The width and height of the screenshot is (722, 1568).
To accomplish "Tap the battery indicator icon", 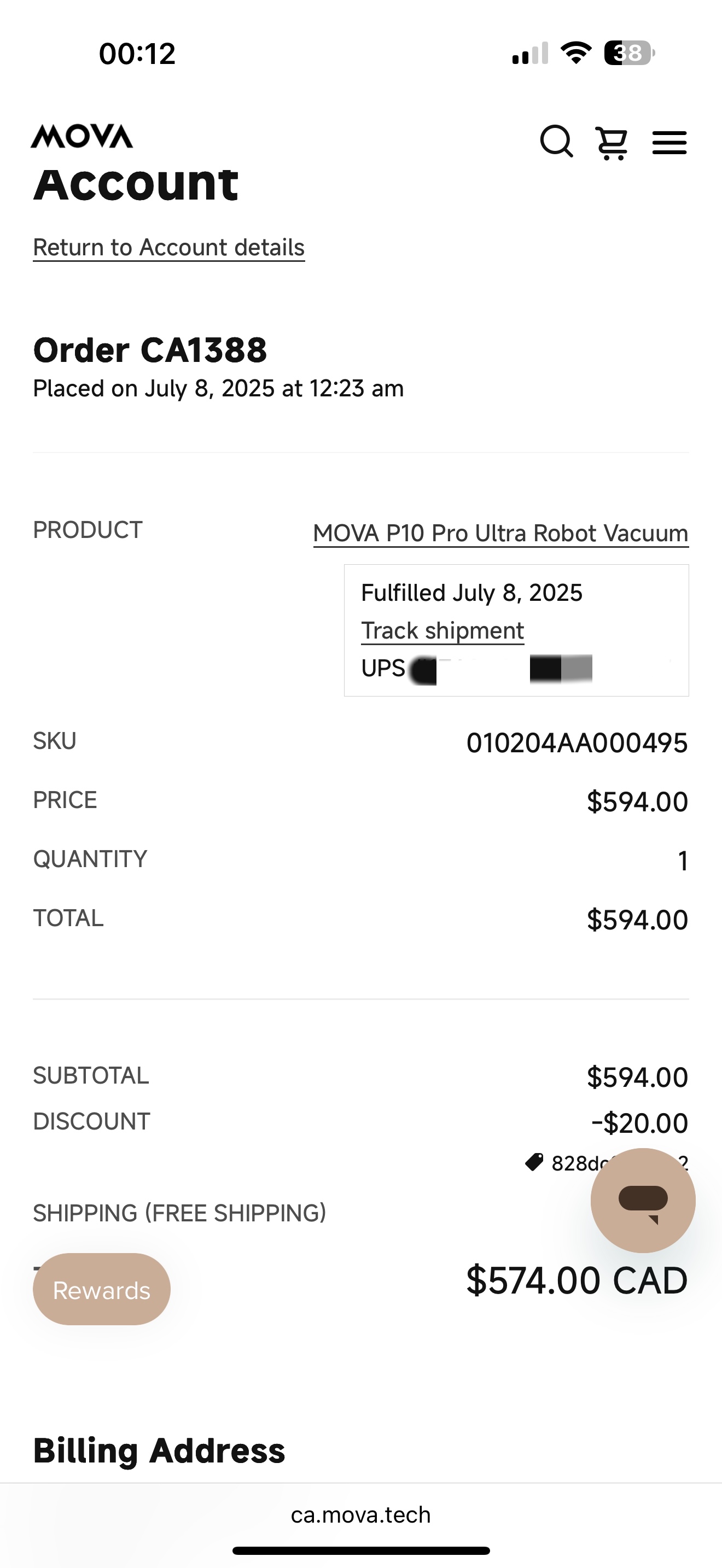I will (629, 53).
